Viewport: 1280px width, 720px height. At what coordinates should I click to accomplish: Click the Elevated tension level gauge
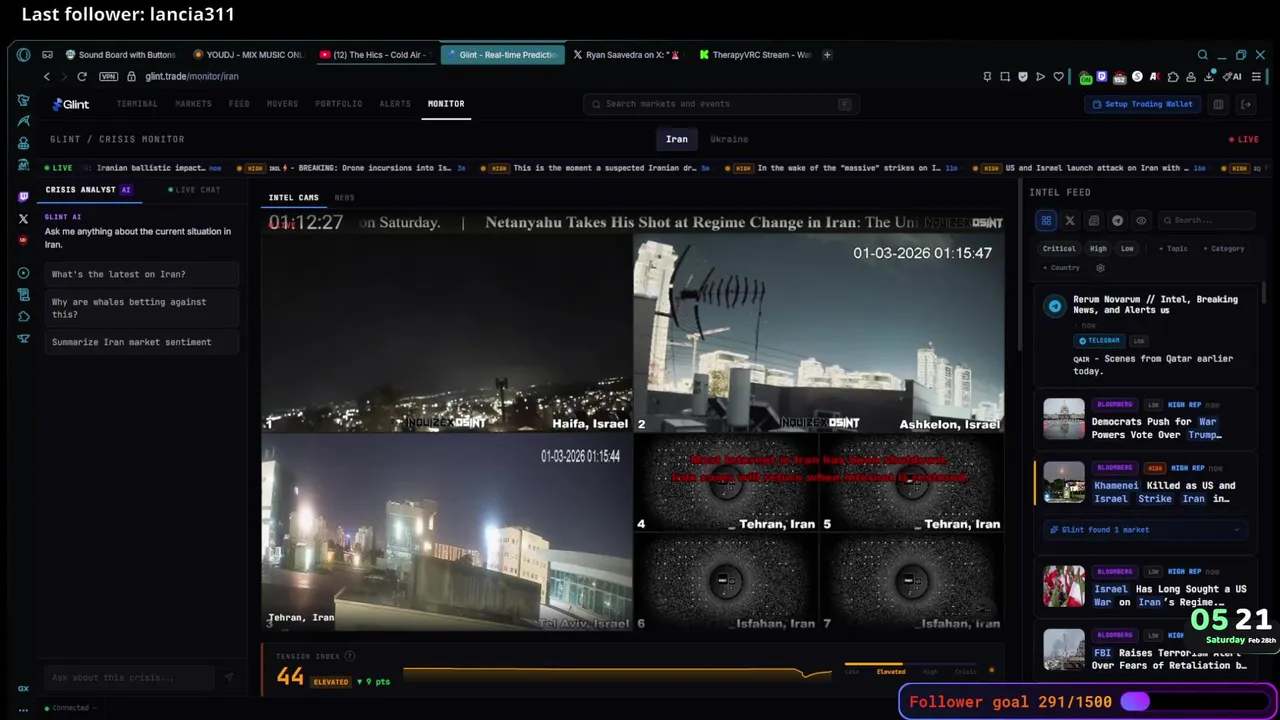pos(890,671)
